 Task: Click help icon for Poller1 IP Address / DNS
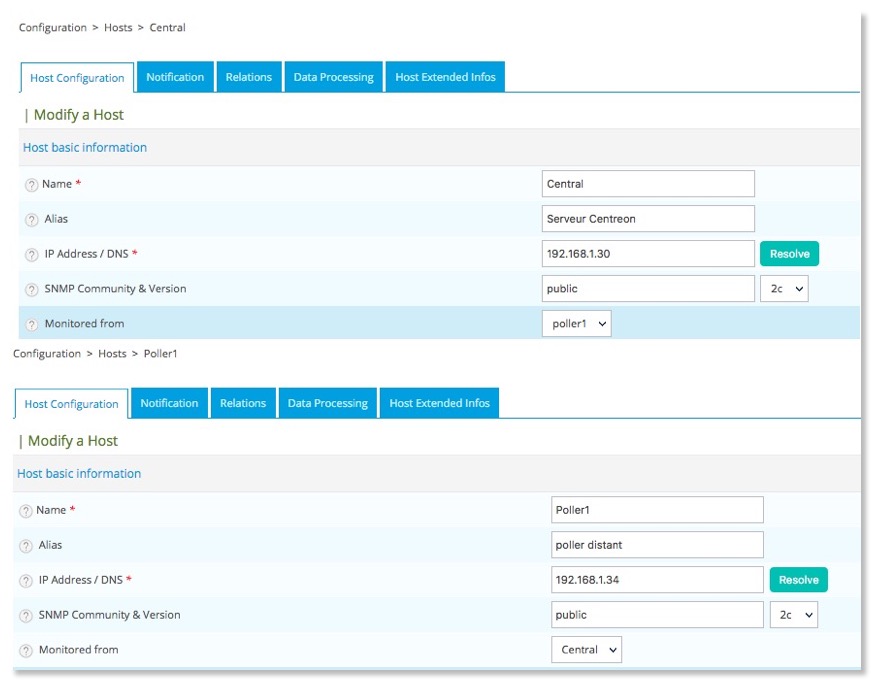[x=25, y=581]
